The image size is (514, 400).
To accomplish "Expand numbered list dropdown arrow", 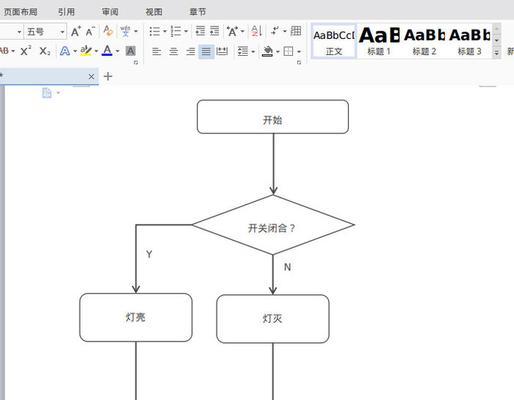I will point(186,32).
